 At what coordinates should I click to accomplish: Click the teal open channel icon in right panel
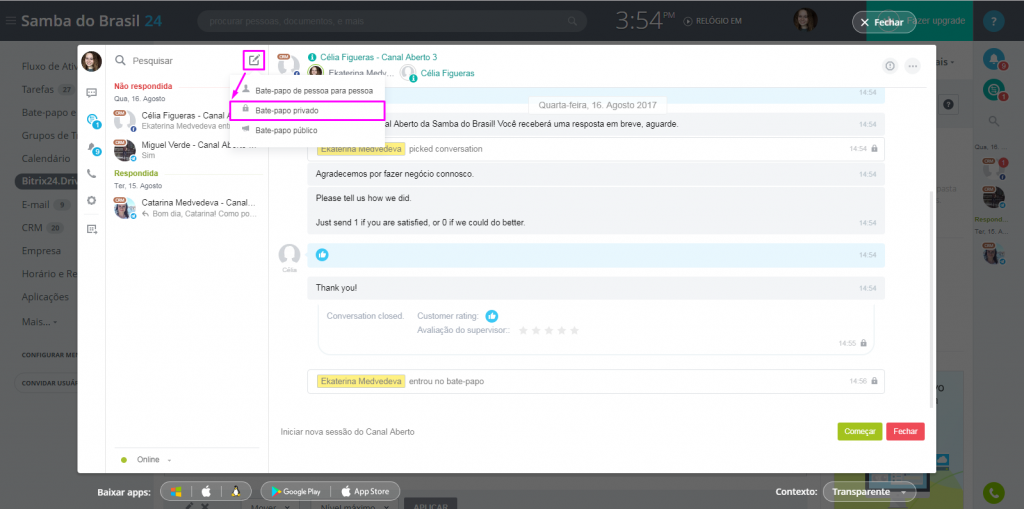coord(993,90)
